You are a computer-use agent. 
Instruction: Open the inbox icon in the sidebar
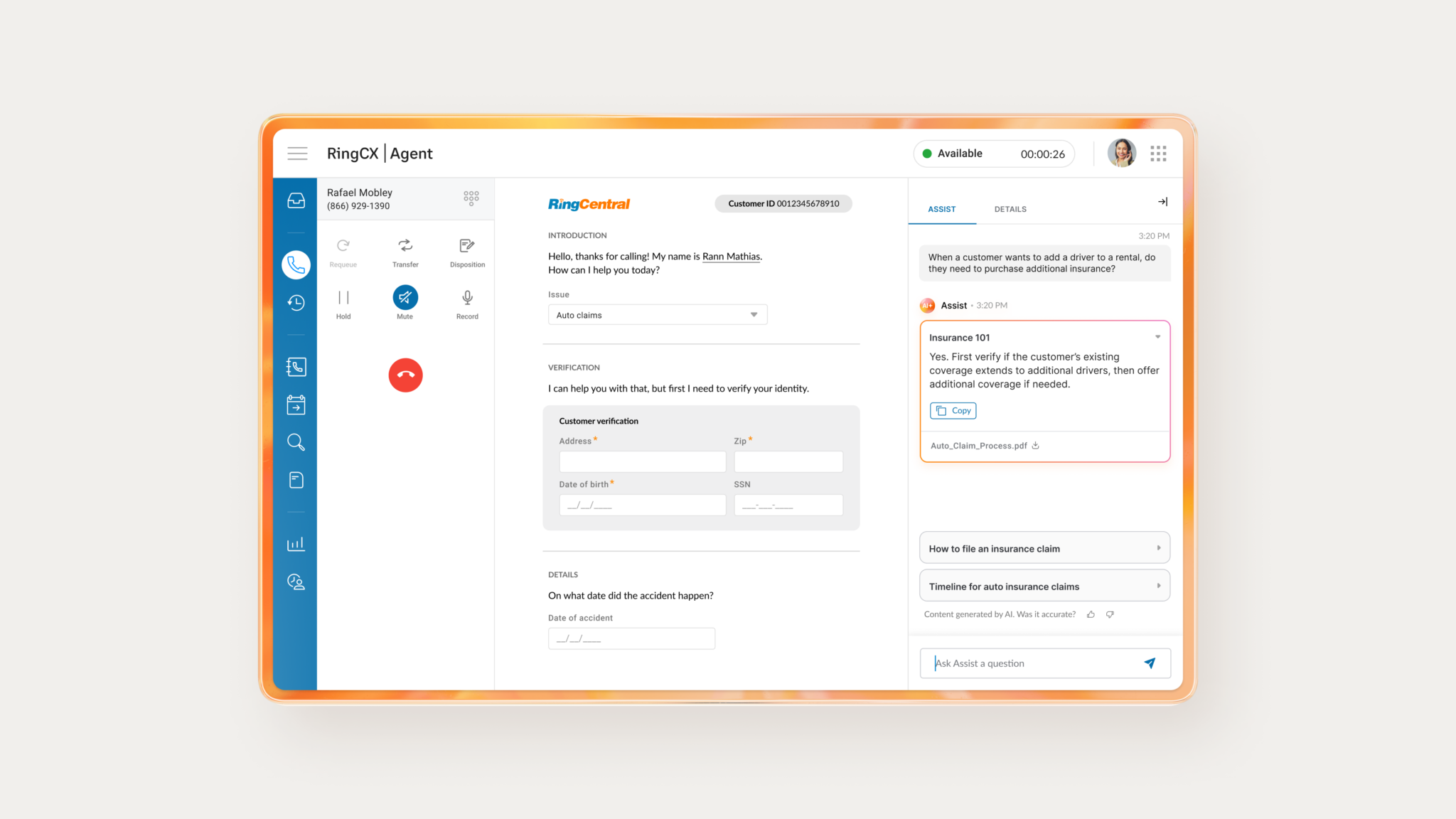click(x=296, y=200)
